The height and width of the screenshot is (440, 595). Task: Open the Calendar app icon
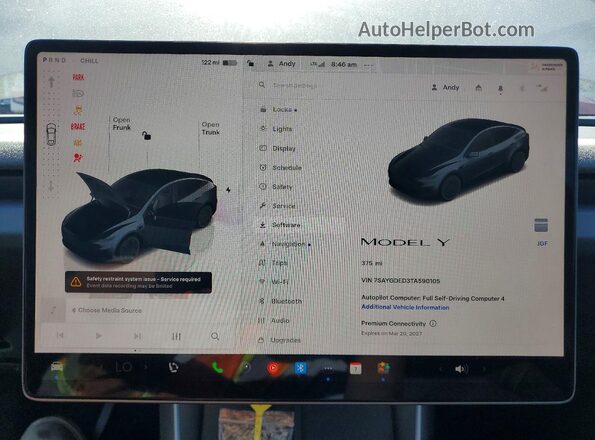[355, 368]
